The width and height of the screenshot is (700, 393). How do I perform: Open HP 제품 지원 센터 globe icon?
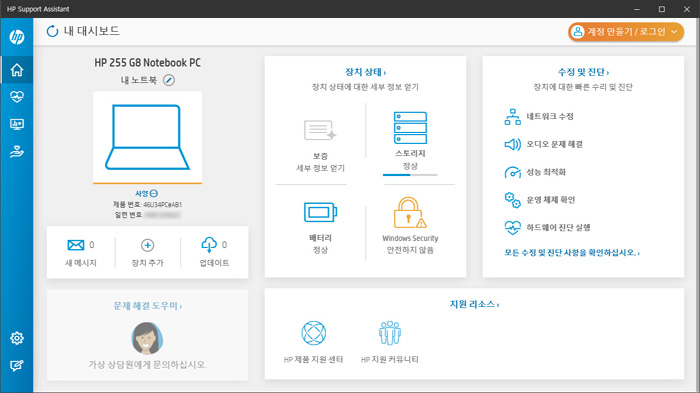(313, 333)
